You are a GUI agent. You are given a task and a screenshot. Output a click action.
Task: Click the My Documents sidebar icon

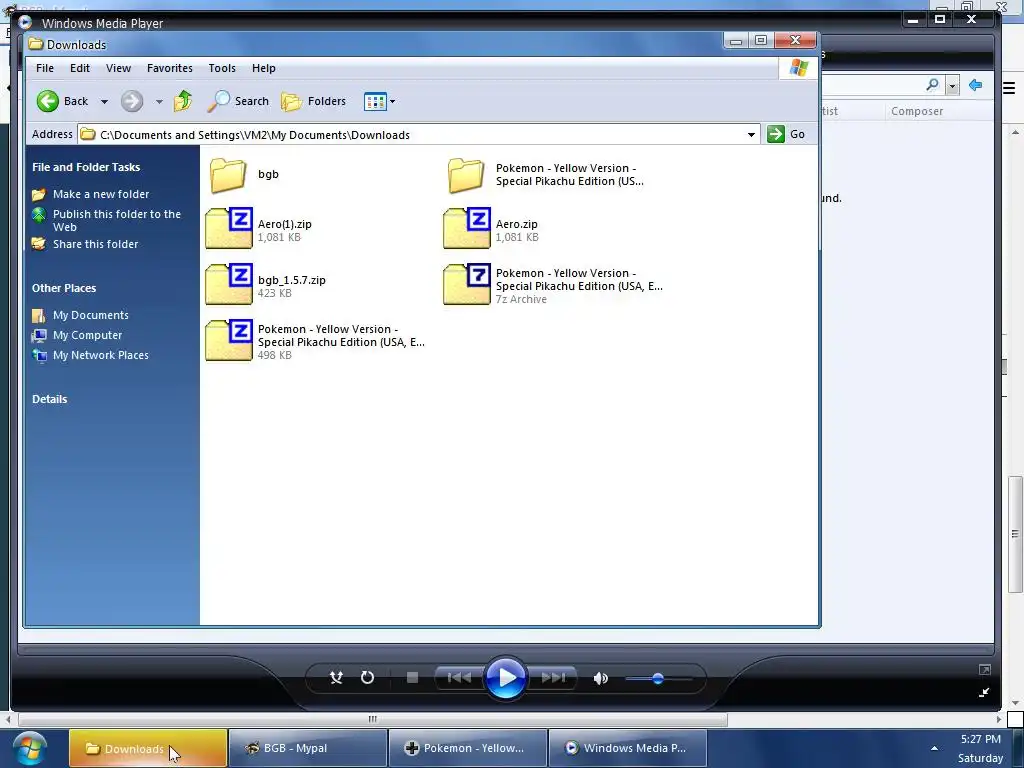39,315
